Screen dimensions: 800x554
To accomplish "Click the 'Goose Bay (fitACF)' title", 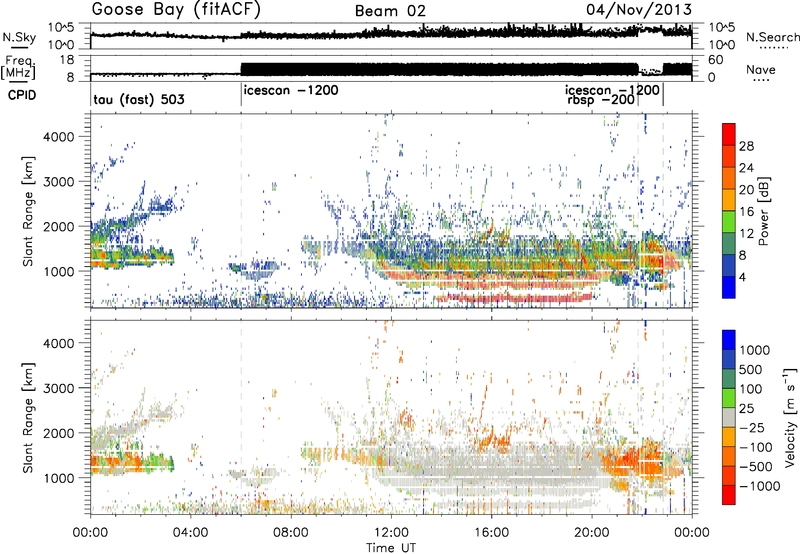I will (x=176, y=10).
